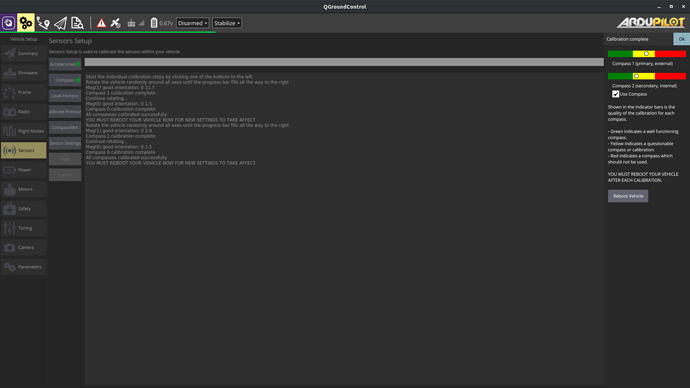Click the calibration progress bar
Image resolution: width=690 pixels, height=388 pixels.
tap(344, 62)
